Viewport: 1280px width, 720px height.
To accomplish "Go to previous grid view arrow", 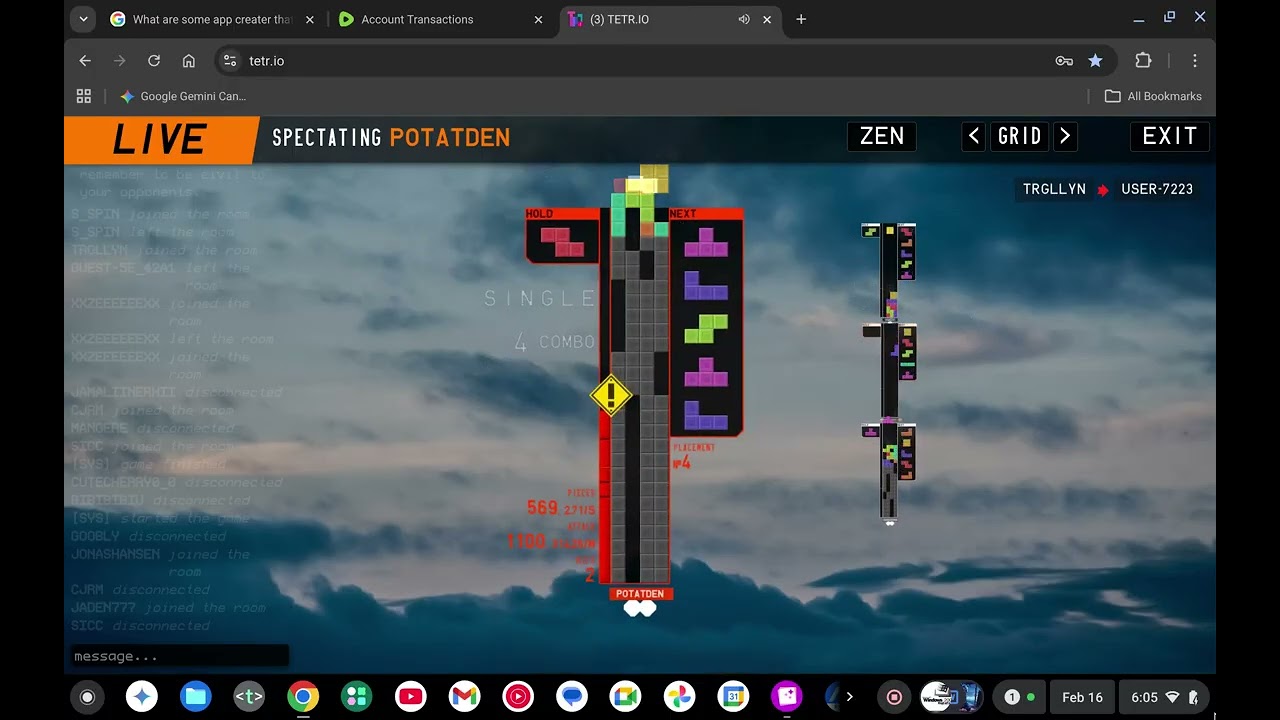I will [974, 136].
